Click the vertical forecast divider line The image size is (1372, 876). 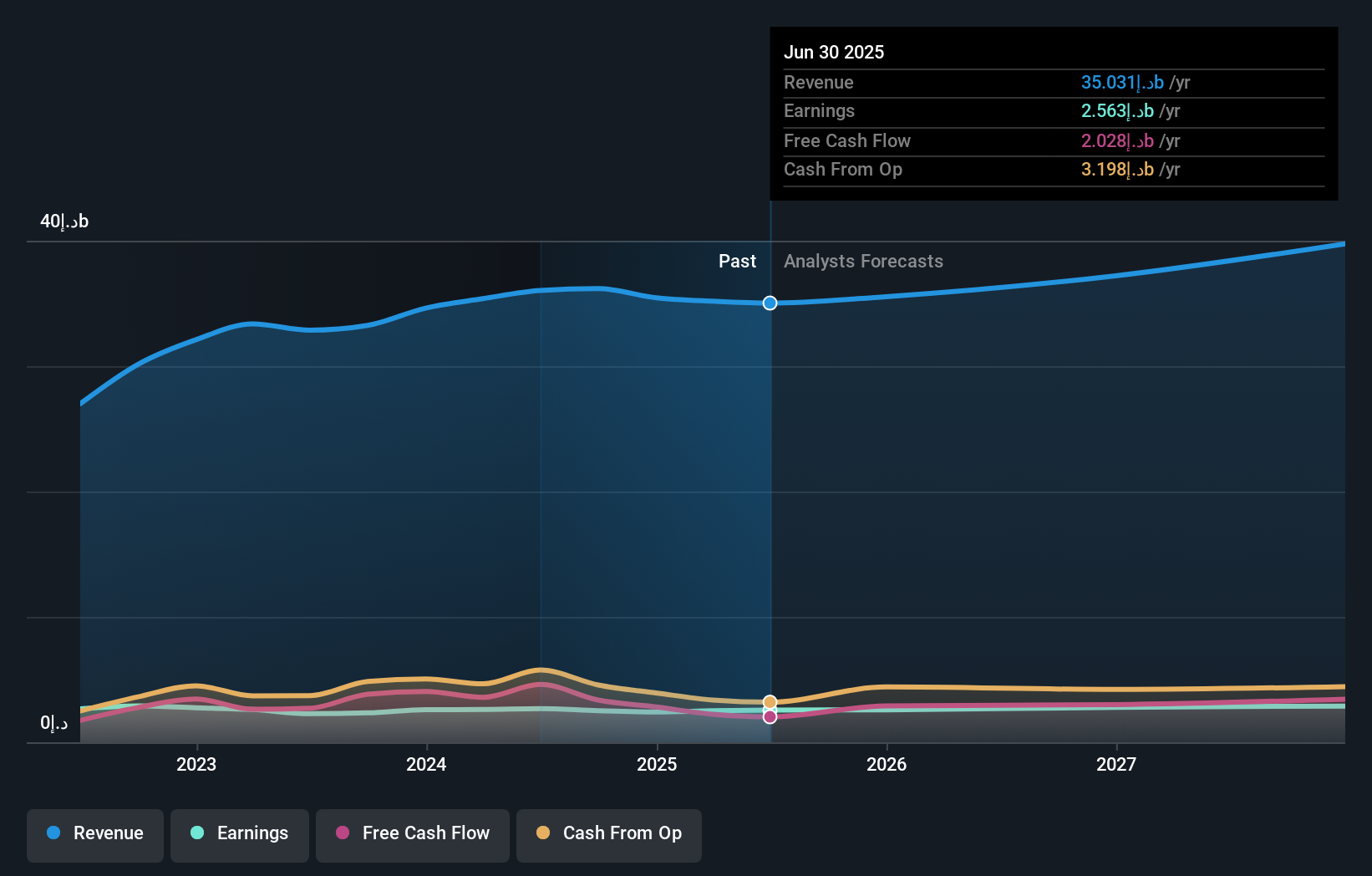770,502
